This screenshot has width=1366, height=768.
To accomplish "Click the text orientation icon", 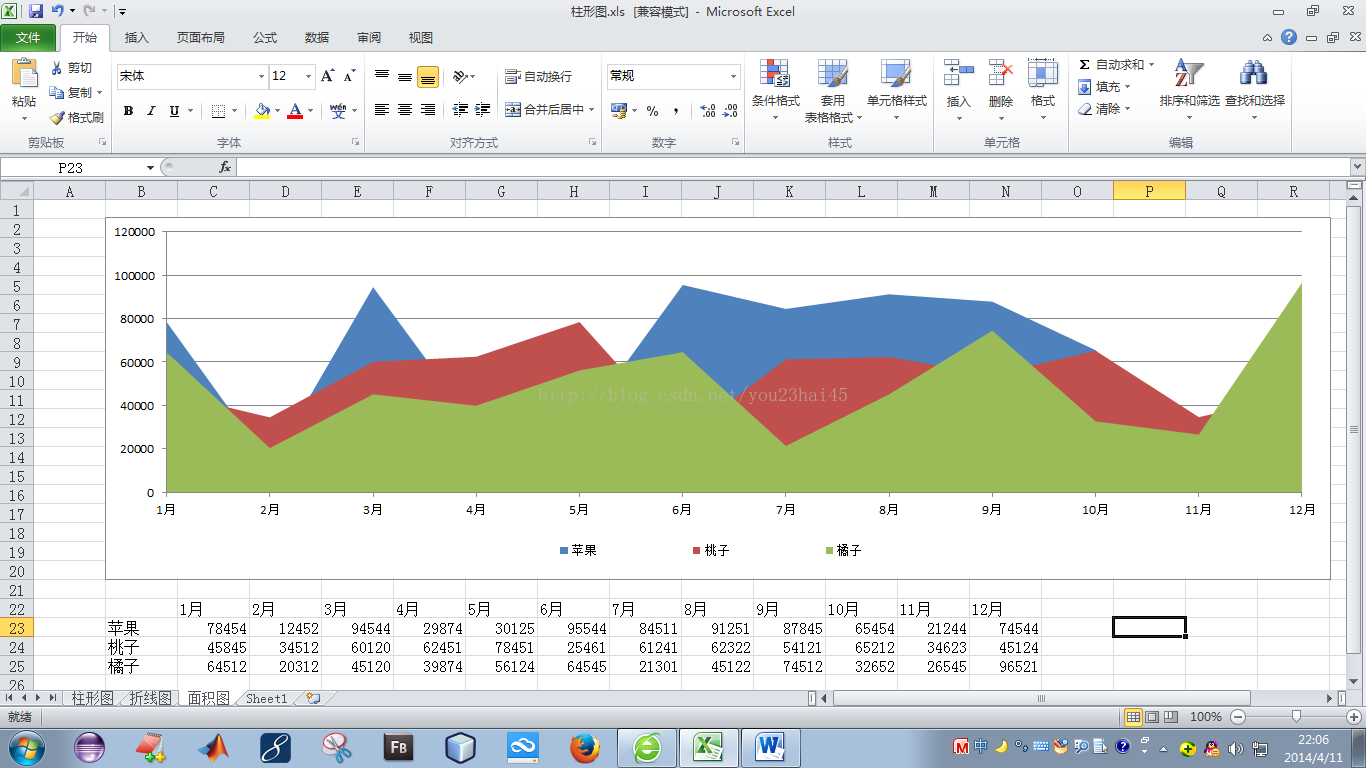I will 460,76.
